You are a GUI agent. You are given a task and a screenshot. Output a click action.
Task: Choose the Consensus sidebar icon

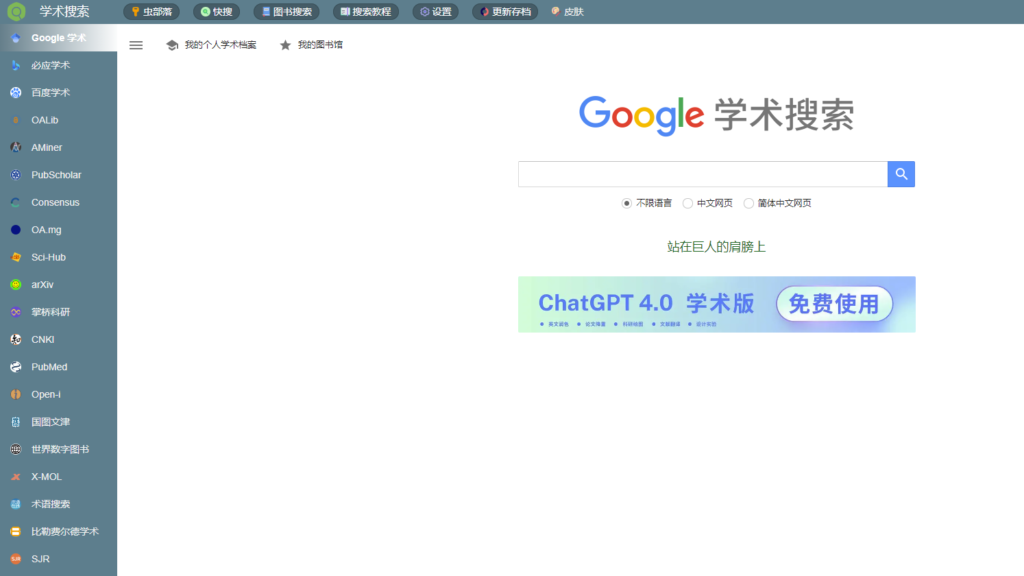(x=16, y=202)
